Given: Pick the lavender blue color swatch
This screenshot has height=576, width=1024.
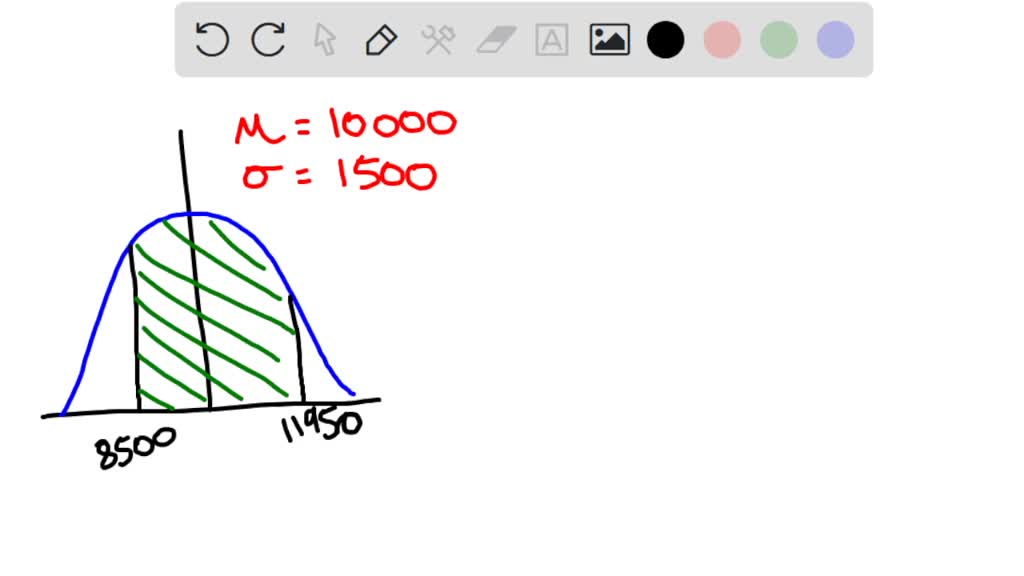Looking at the screenshot, I should [x=835, y=40].
